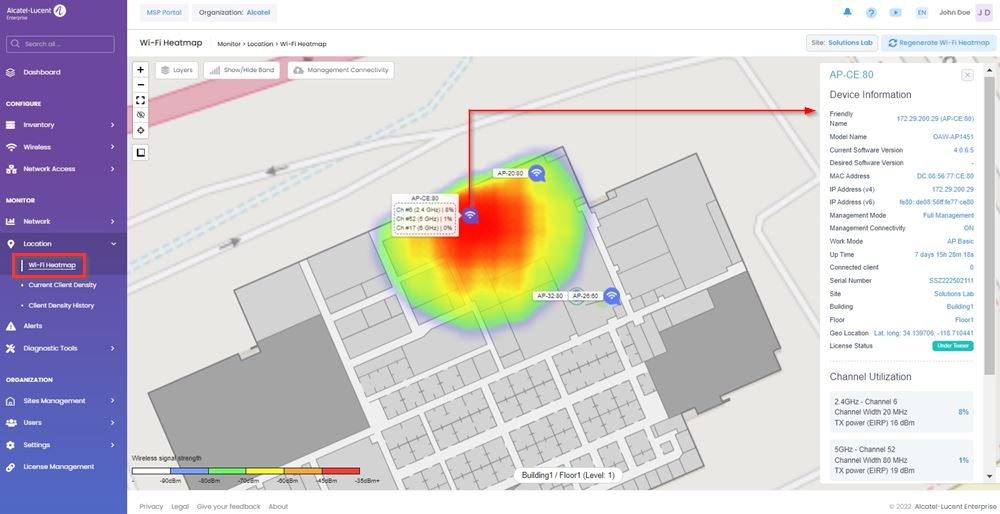Open the Site: Solutions Lab selector

coord(842,43)
